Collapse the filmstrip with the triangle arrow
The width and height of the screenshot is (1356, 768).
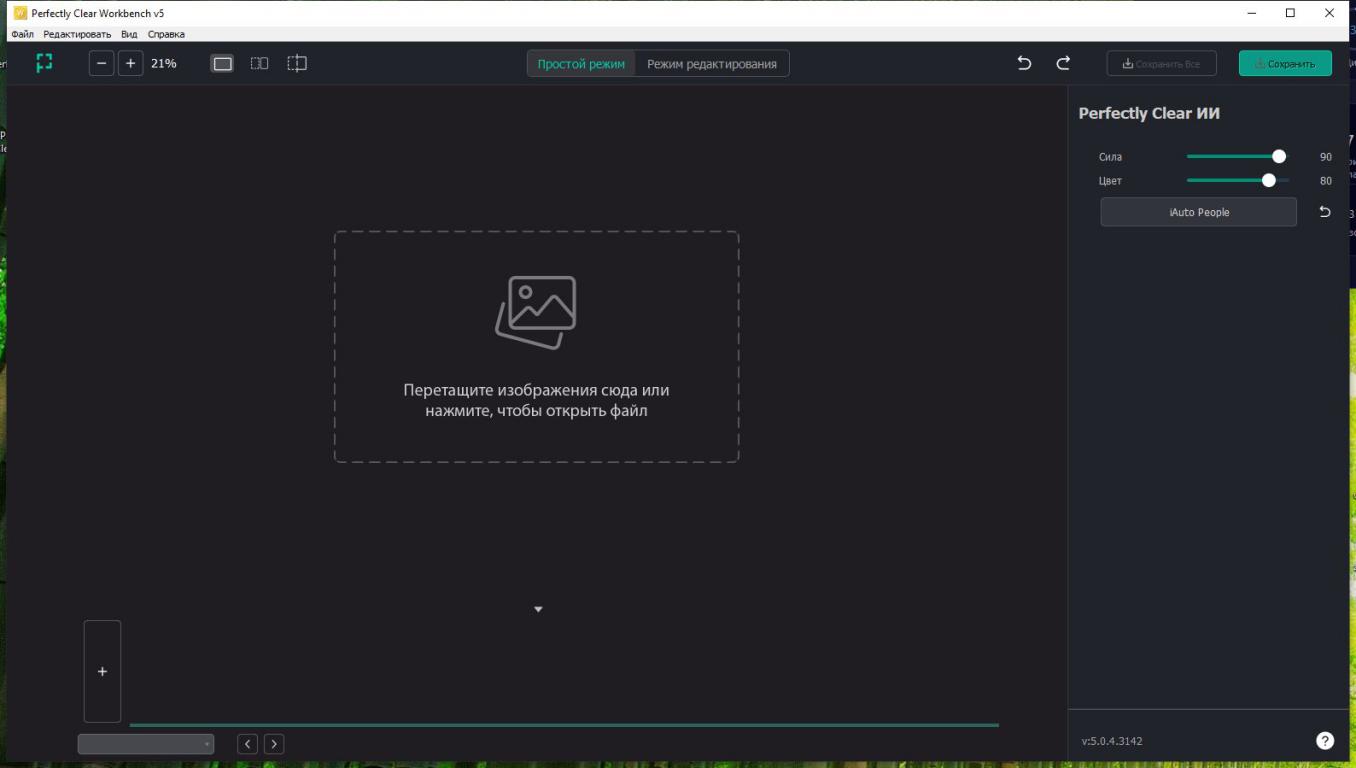click(x=538, y=609)
